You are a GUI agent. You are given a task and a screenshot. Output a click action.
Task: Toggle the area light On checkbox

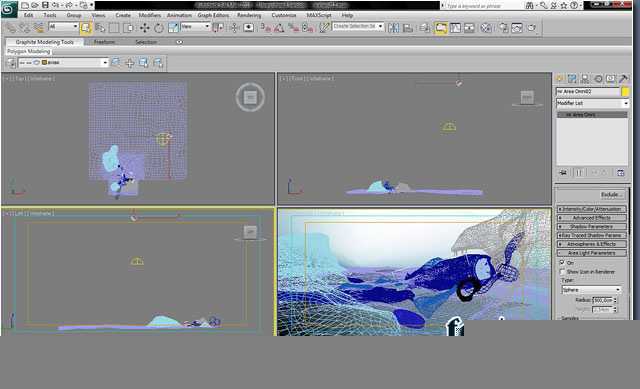562,262
